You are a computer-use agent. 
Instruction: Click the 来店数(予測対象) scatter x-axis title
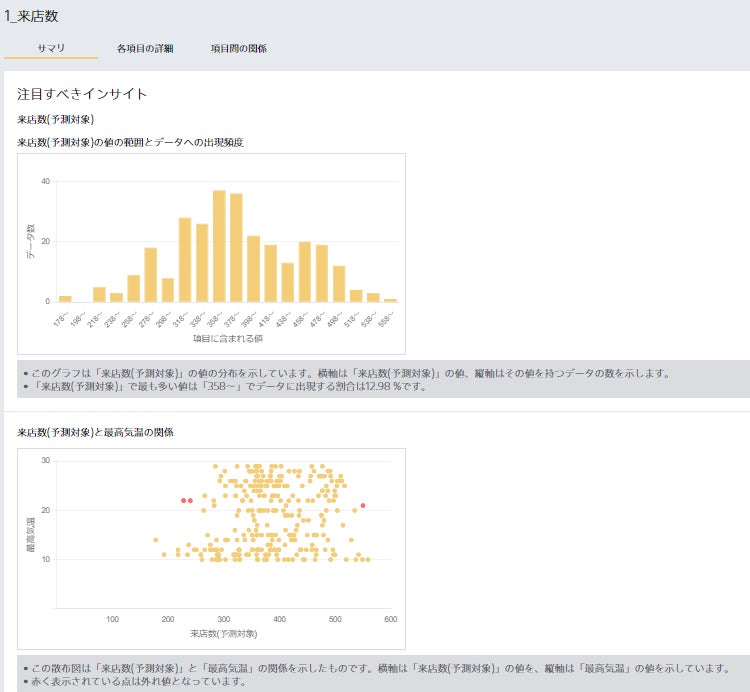click(223, 634)
